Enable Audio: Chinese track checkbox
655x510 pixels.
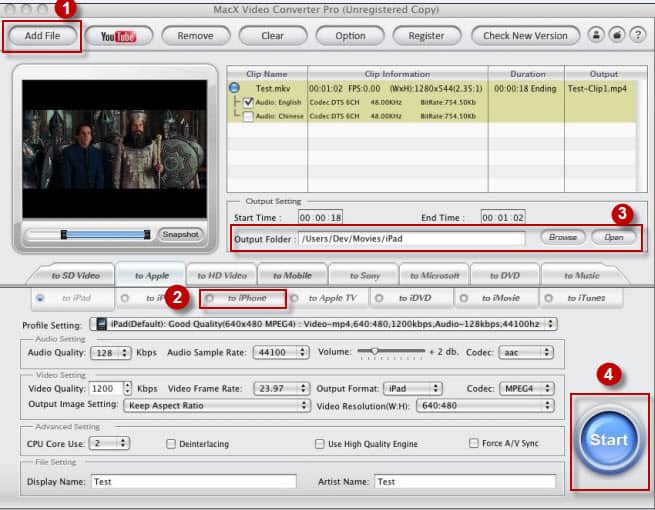tap(248, 116)
